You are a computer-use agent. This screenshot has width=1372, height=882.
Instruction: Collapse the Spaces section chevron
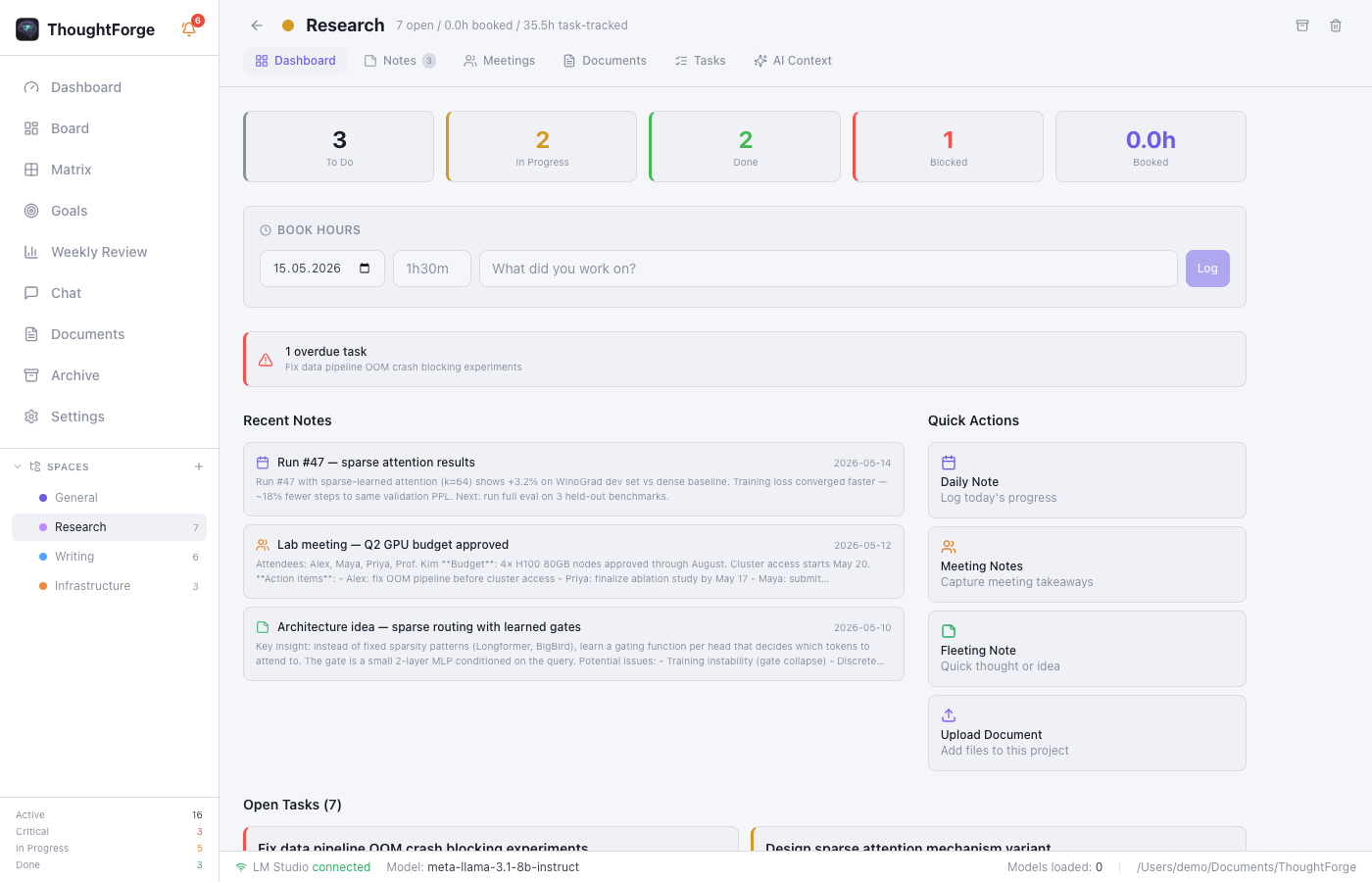(x=18, y=466)
